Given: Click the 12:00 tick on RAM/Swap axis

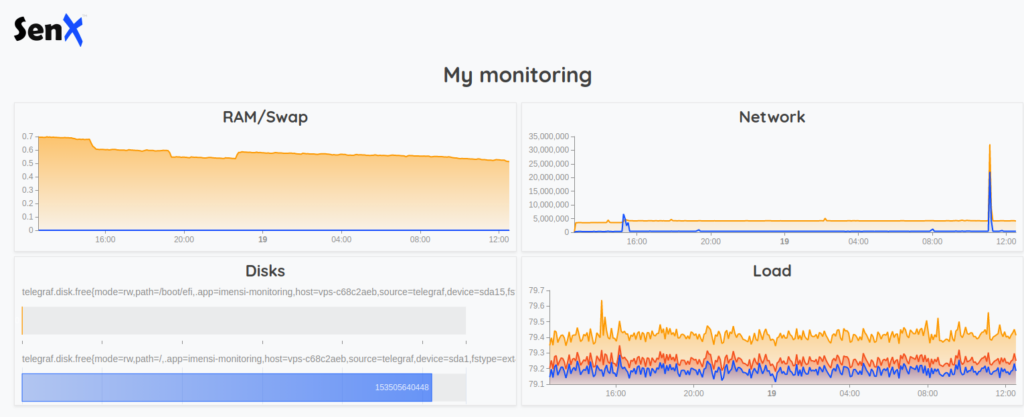Looking at the screenshot, I should (x=499, y=240).
